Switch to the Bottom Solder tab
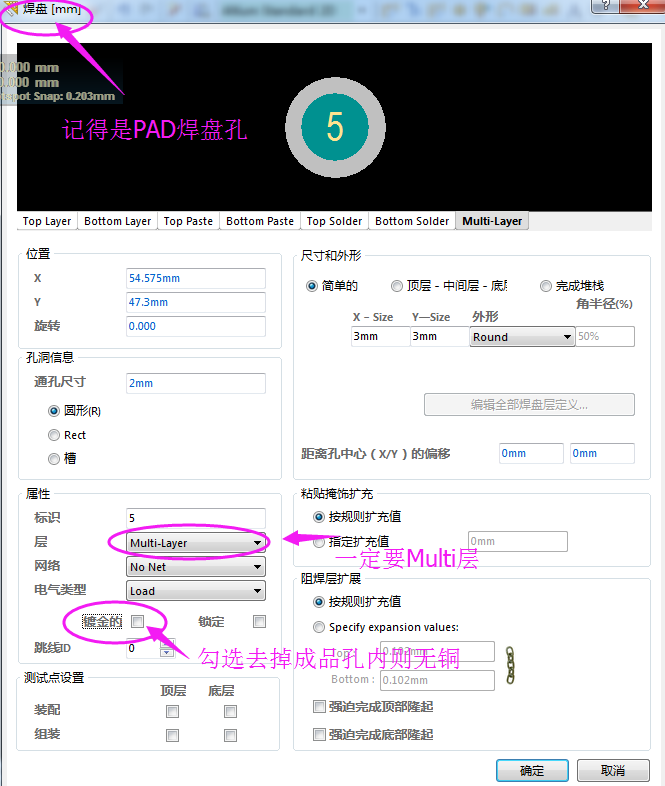This screenshot has height=786, width=665. 412,221
